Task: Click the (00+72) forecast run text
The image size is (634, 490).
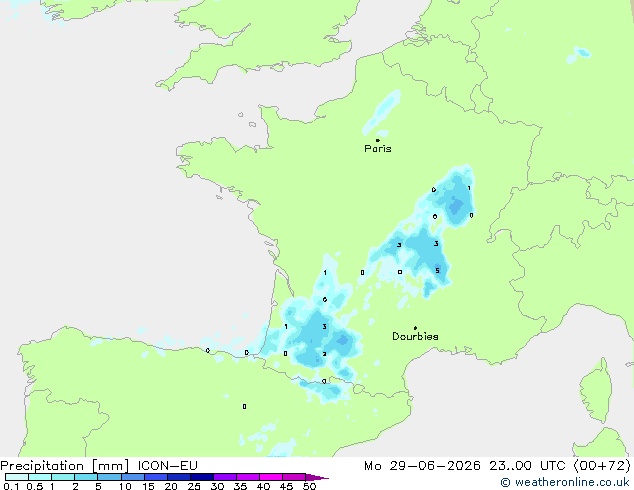Action: point(602,466)
